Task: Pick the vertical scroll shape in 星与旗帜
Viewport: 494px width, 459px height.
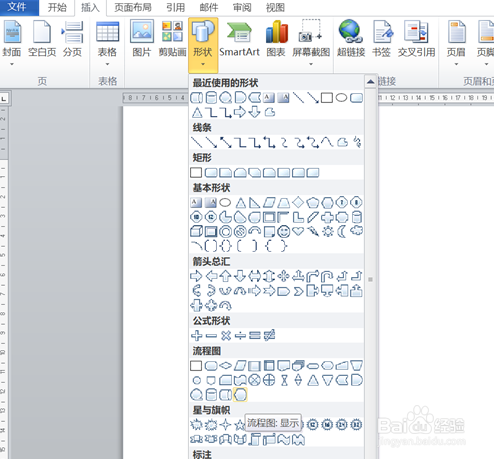Action: pos(255,440)
